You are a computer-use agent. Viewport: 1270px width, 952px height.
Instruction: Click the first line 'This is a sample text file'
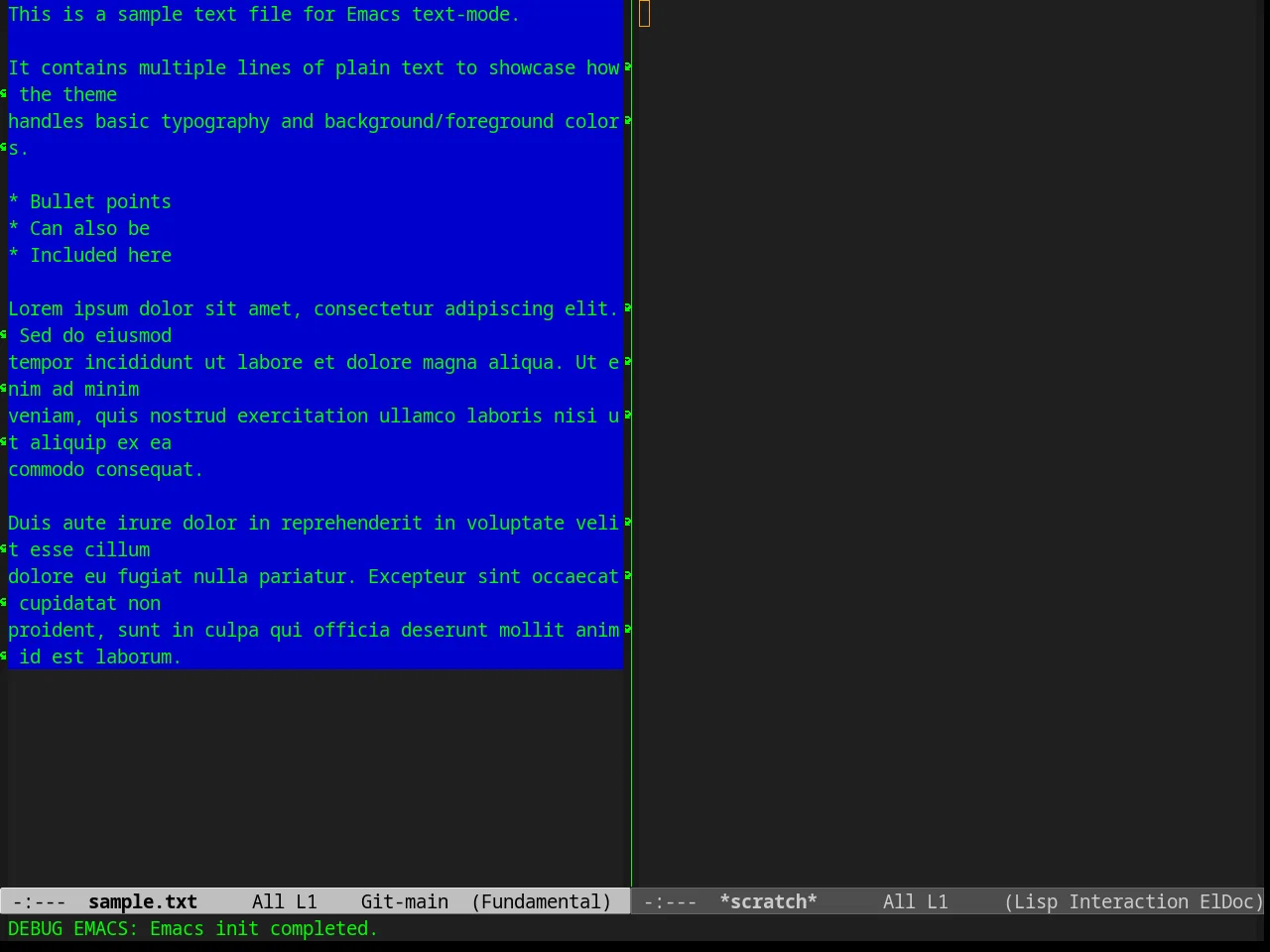[x=150, y=14]
